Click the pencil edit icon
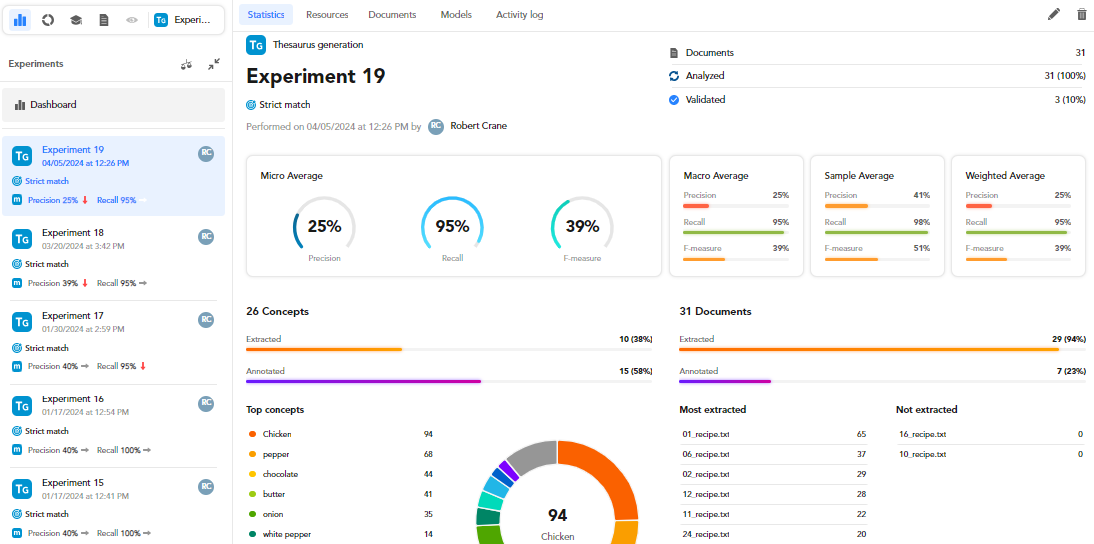The image size is (1094, 544). pos(1054,14)
